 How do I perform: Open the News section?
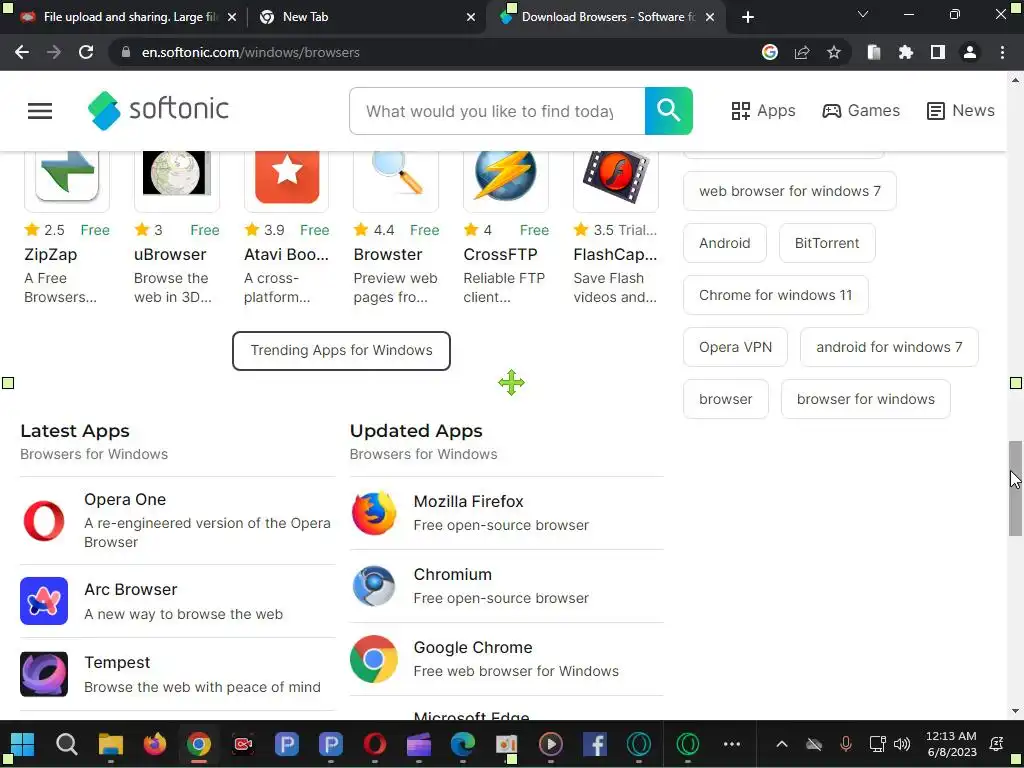961,110
